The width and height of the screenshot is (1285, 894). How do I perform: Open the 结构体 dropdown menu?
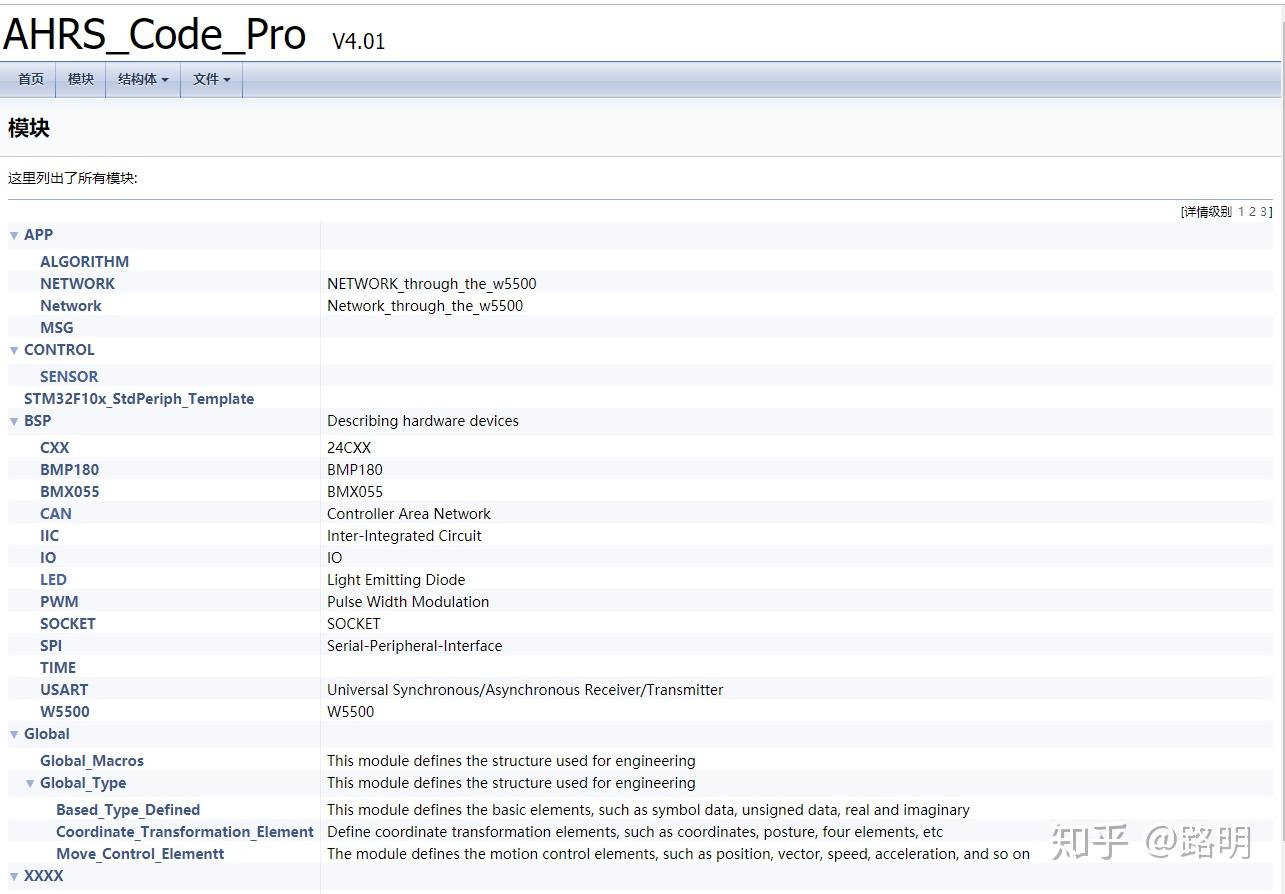(143, 79)
